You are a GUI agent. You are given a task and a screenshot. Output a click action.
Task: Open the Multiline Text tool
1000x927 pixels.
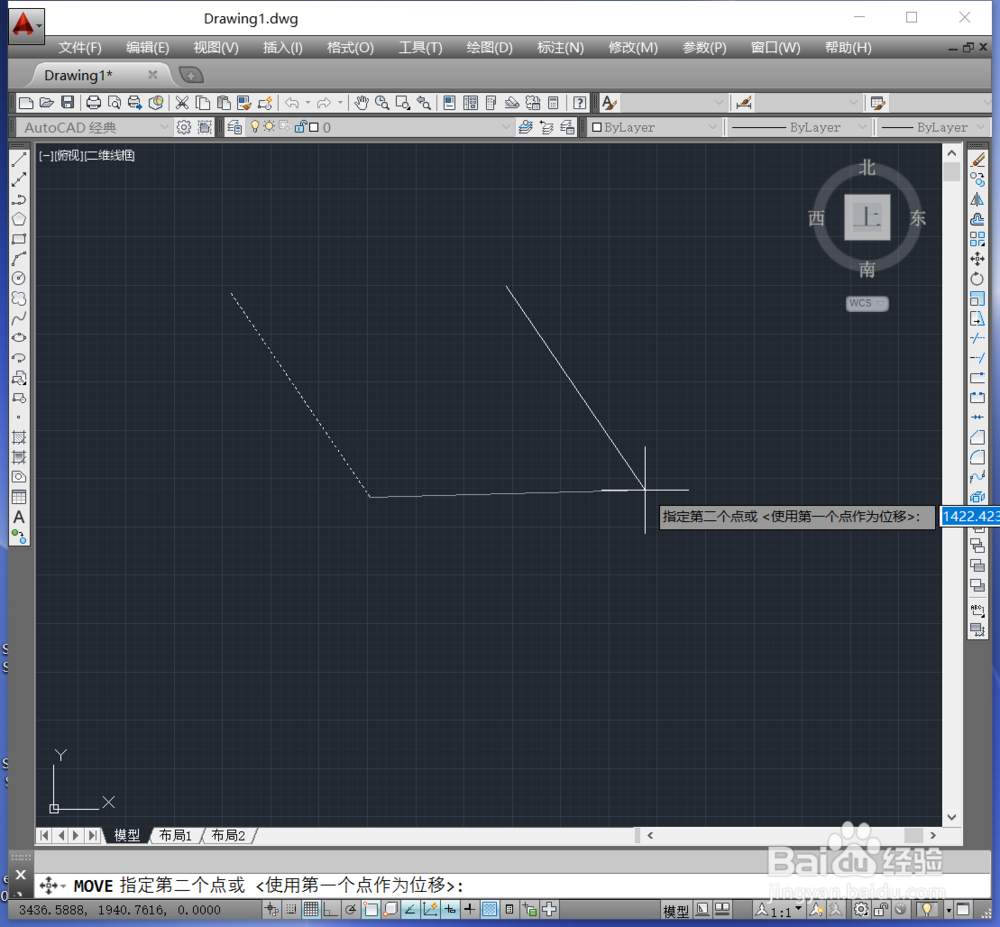18,517
